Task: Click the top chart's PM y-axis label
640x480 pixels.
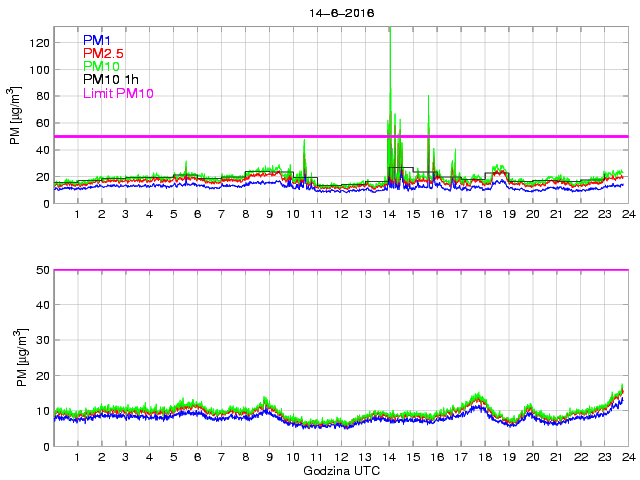Action: click(15, 115)
